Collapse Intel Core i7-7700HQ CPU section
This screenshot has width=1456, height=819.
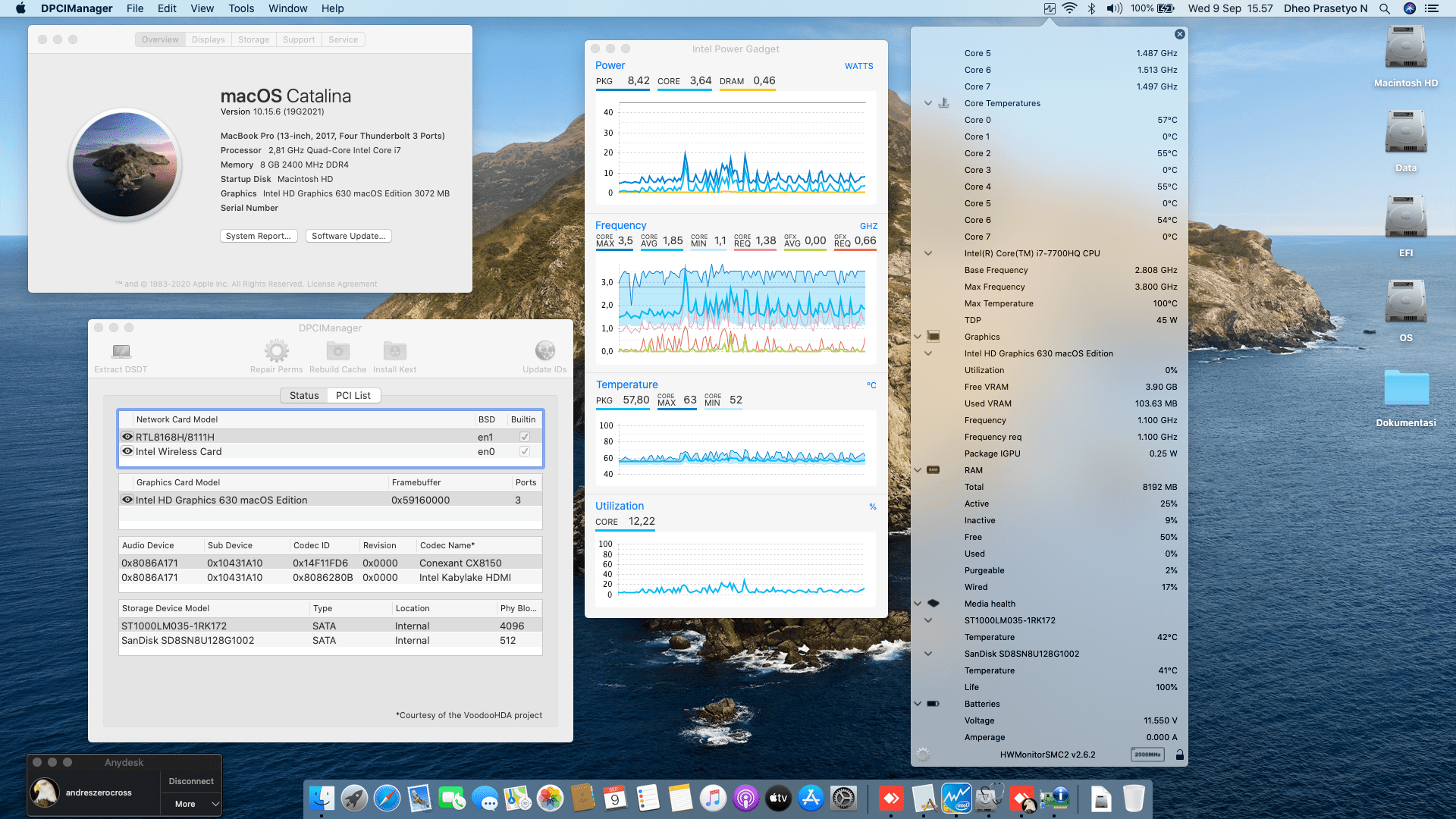click(927, 253)
